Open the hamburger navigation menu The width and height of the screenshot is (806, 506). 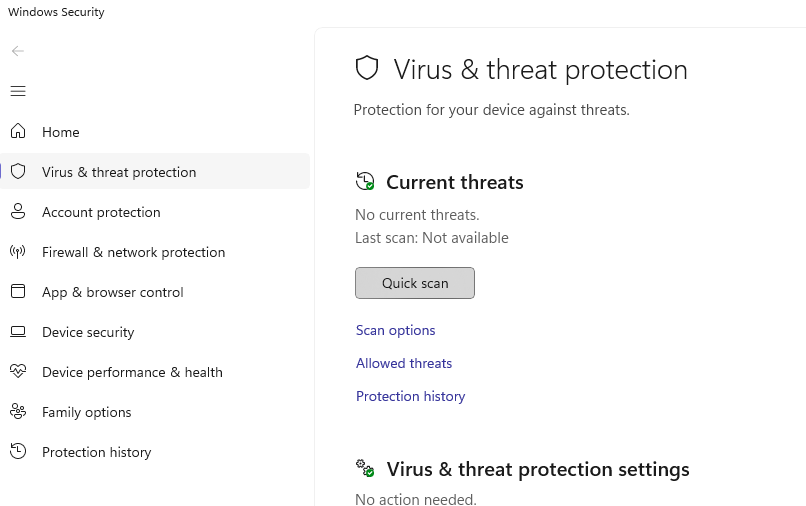(18, 91)
